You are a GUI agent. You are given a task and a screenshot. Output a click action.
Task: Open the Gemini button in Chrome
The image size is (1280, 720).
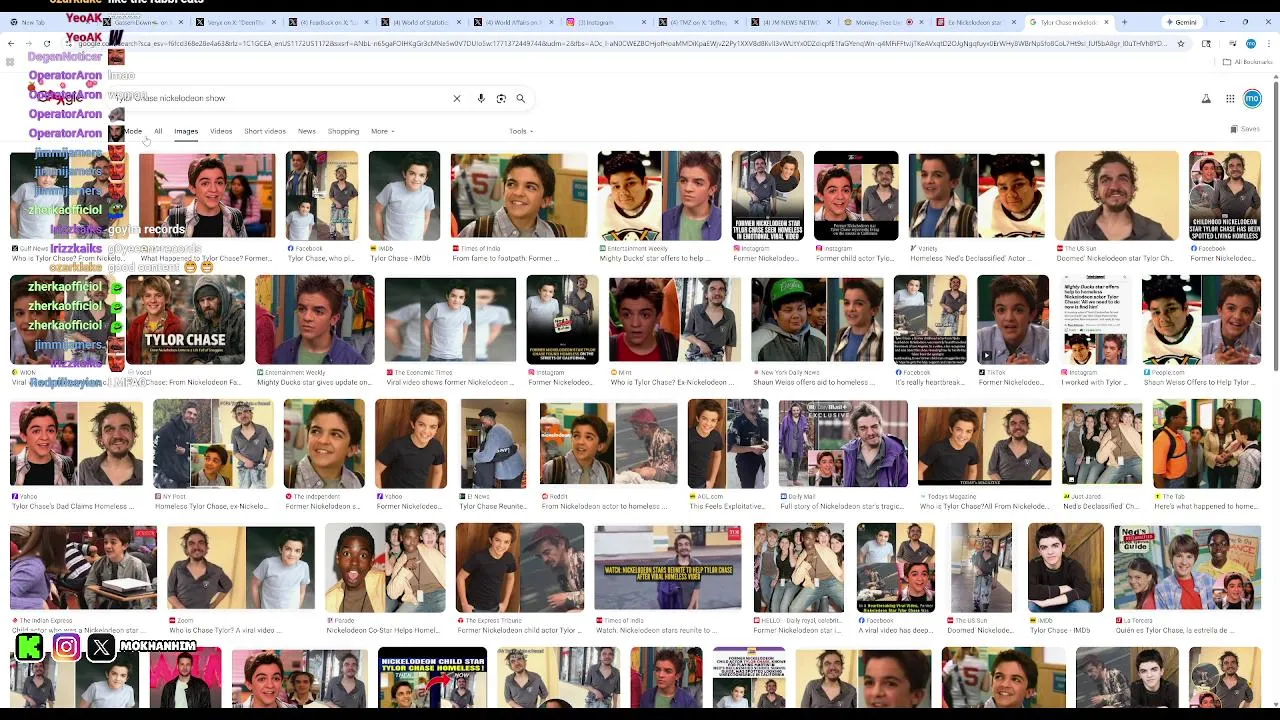(x=1181, y=22)
